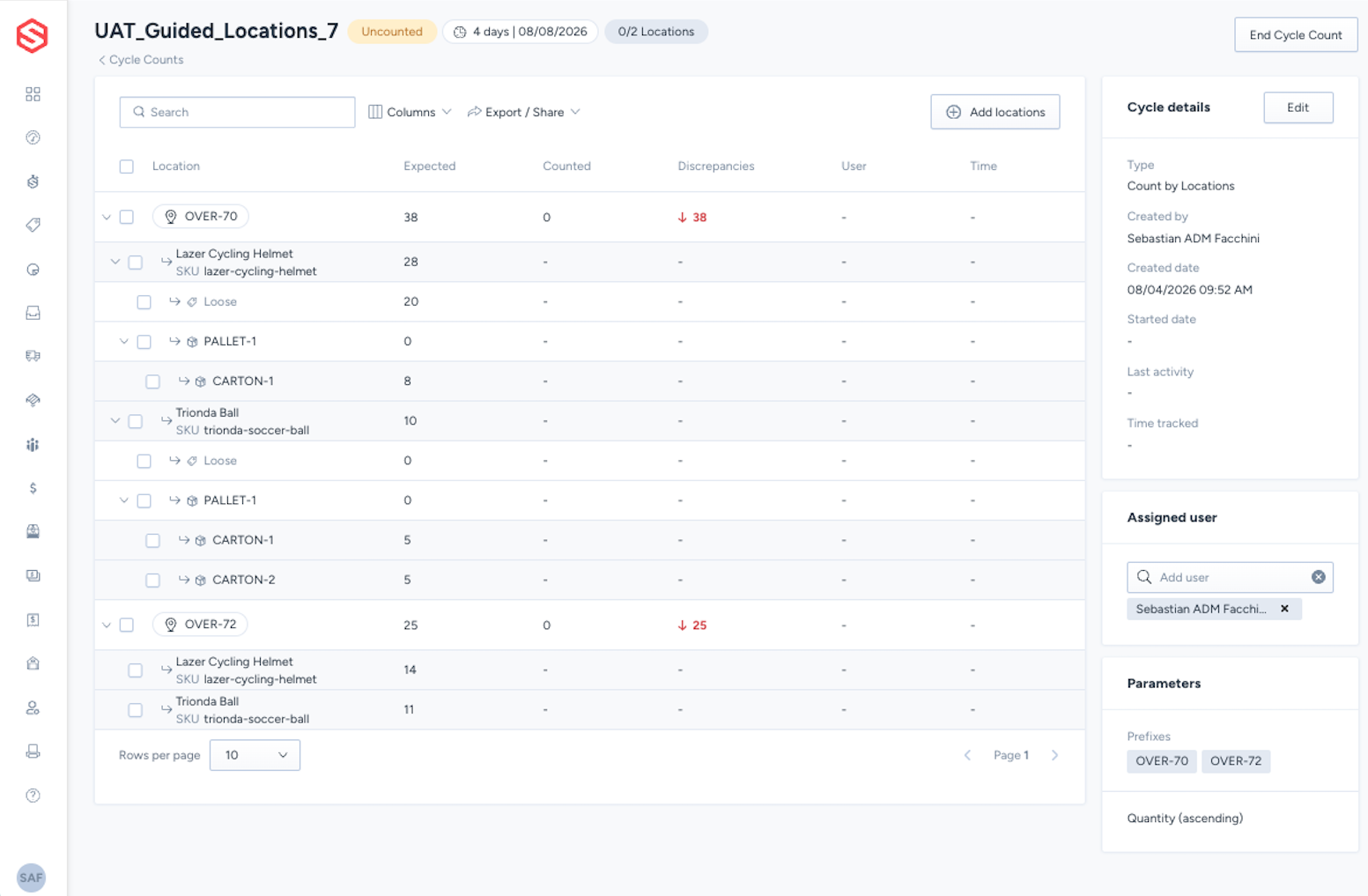Image resolution: width=1368 pixels, height=896 pixels.
Task: Click the dollar sign sidebar icon
Action: coord(33,488)
